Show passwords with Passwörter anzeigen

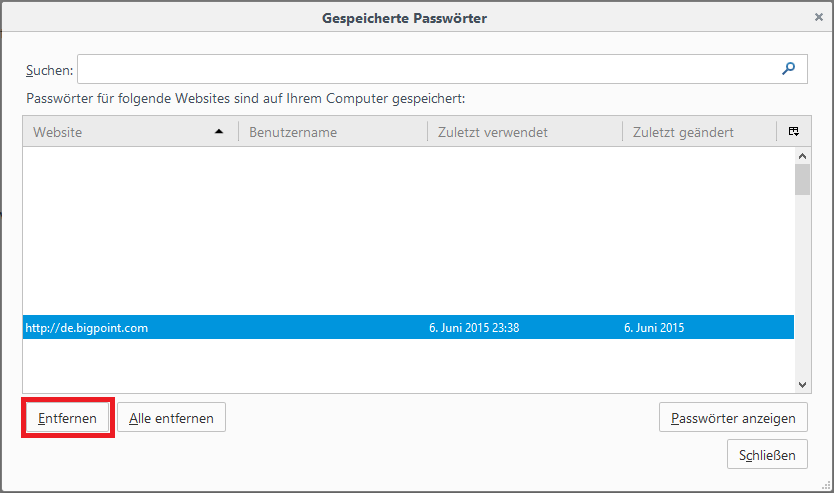pyautogui.click(x=733, y=418)
